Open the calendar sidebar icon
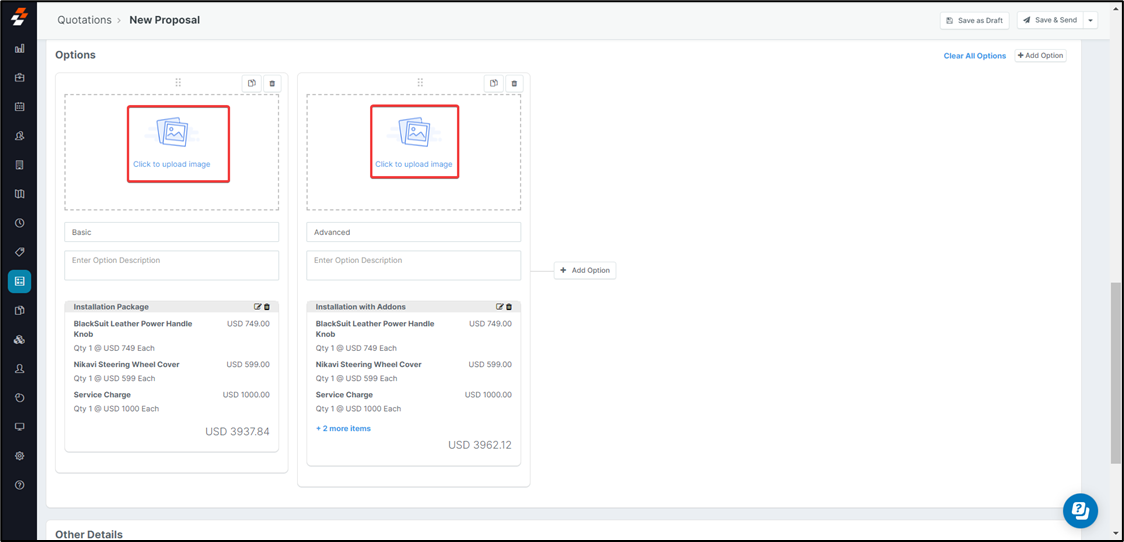 (x=19, y=107)
